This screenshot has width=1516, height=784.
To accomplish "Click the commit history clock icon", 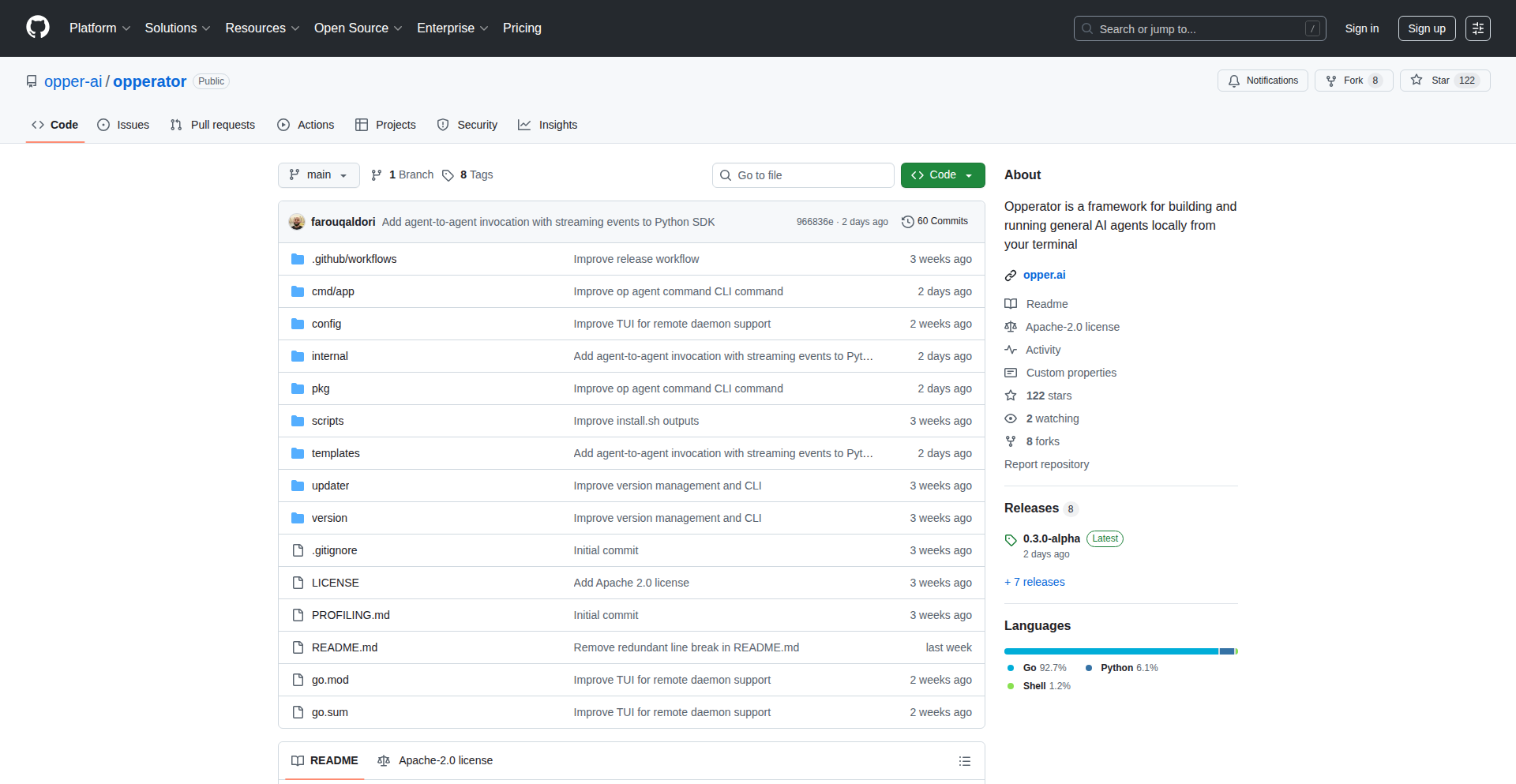I will click(x=907, y=222).
